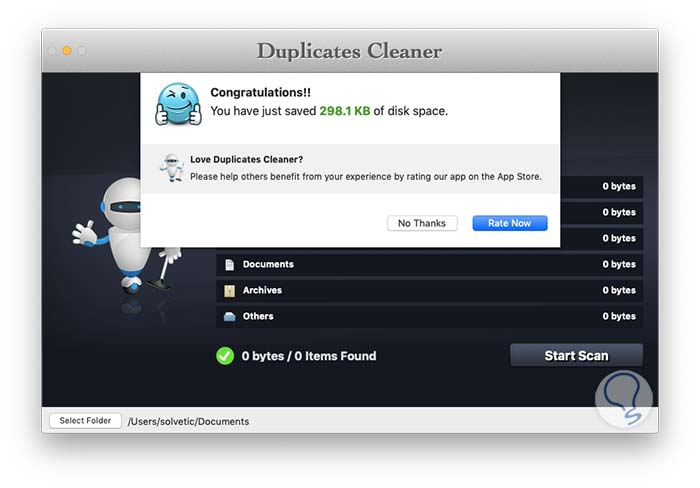Screen dimensions: 700x488
Task: Click the small robot icon beside Love Duplicates Cleaner
Action: click(x=172, y=167)
